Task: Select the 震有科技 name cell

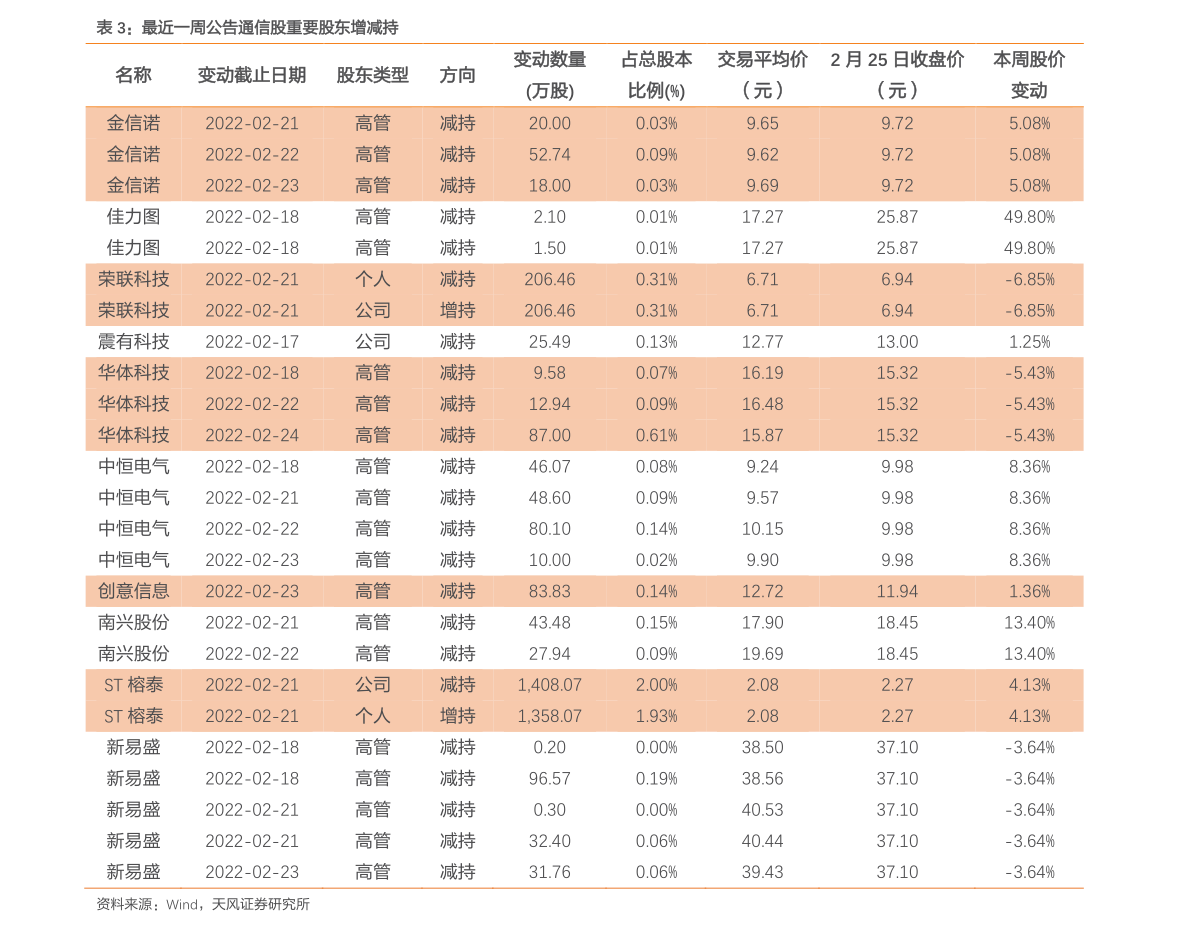Action: click(133, 342)
